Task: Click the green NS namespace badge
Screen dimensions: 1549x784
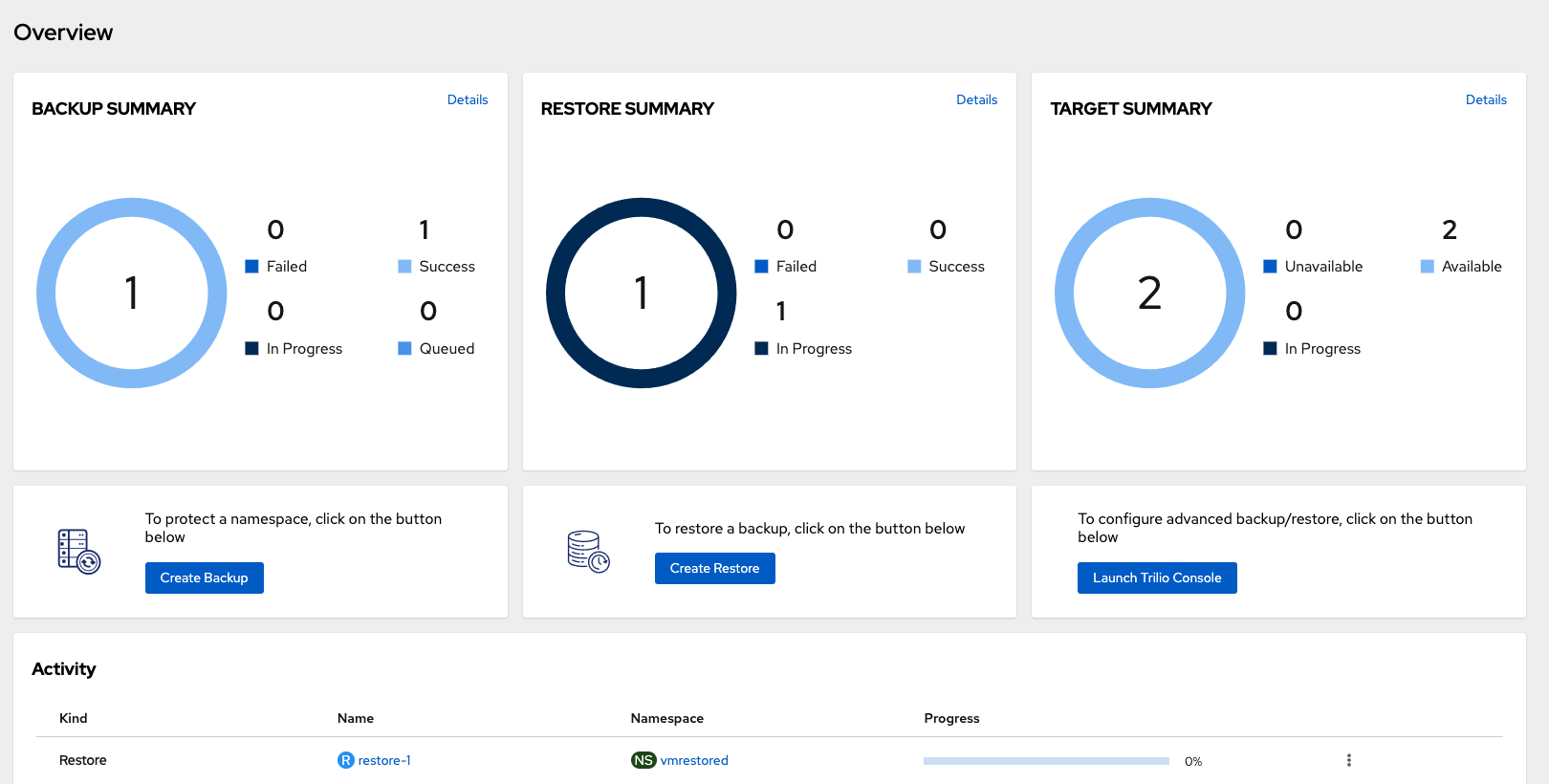Action: tap(644, 760)
